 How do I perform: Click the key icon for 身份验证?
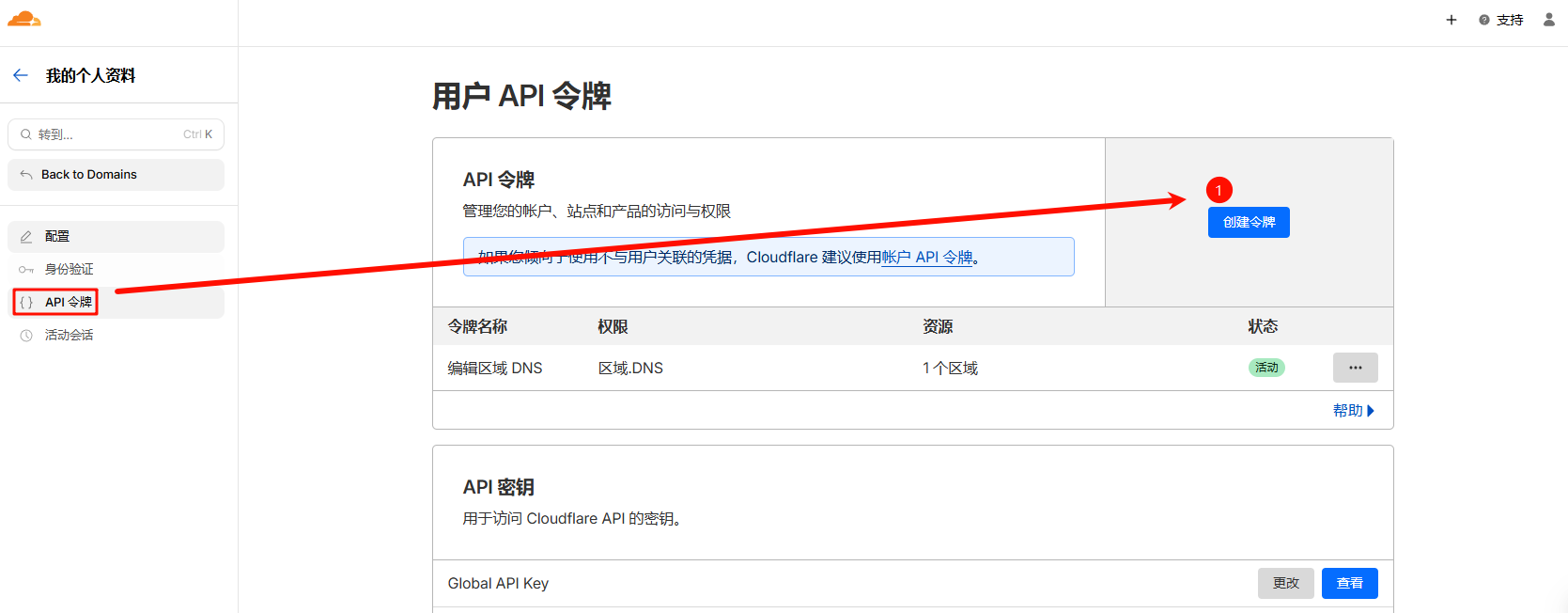pos(26,270)
